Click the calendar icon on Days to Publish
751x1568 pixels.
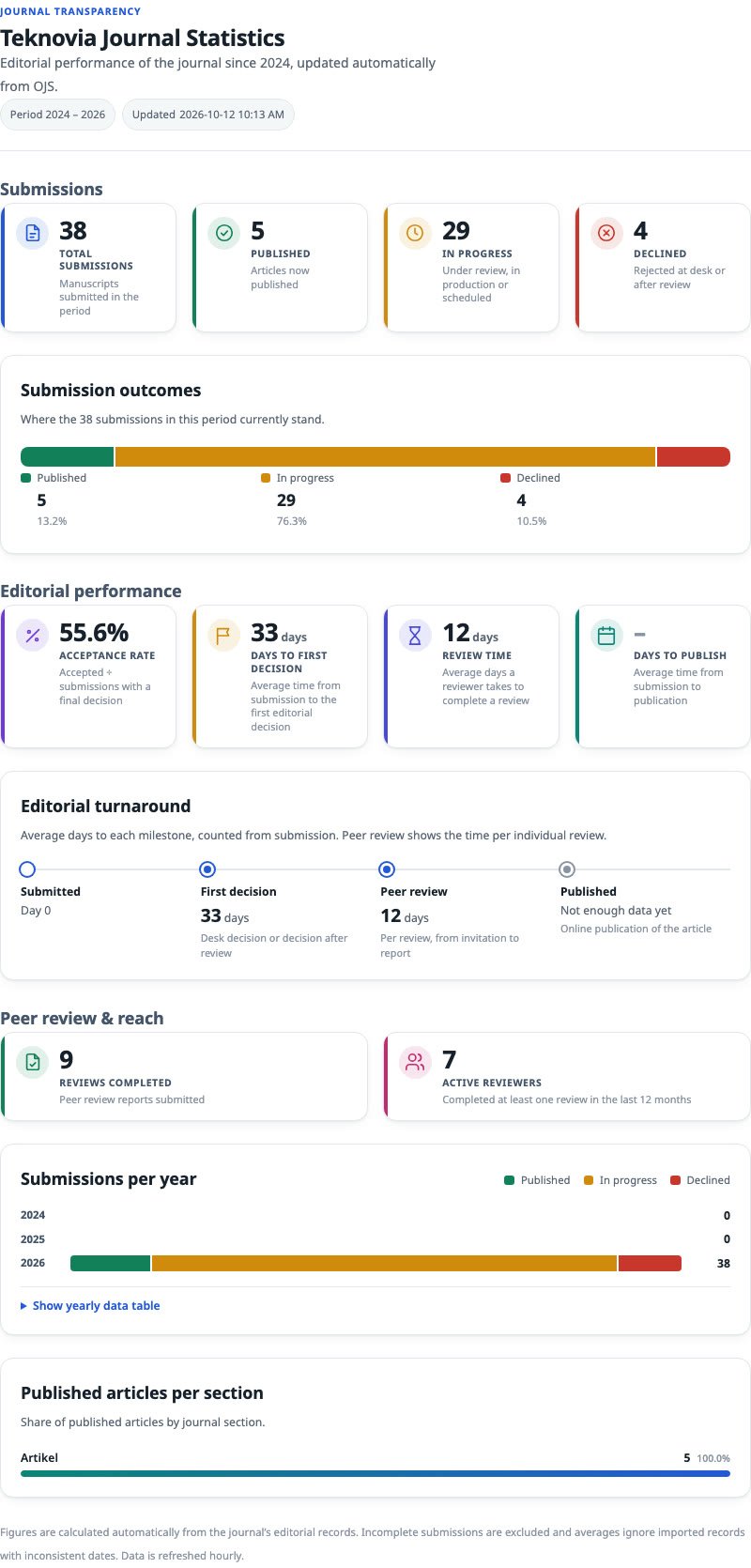pos(607,636)
